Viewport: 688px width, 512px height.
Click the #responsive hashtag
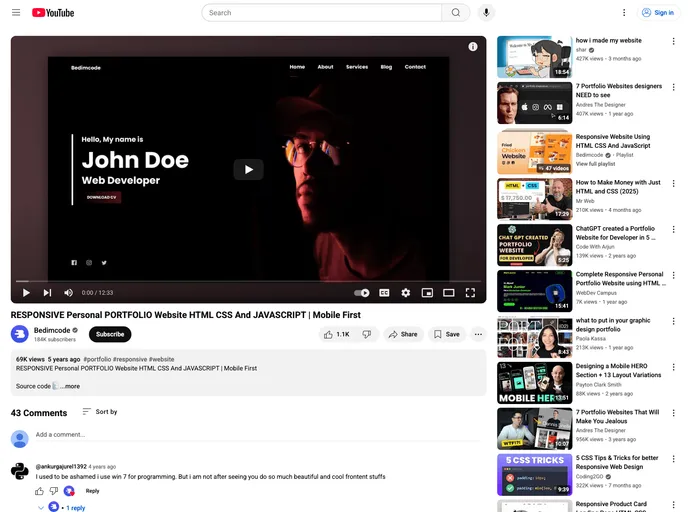coord(130,359)
